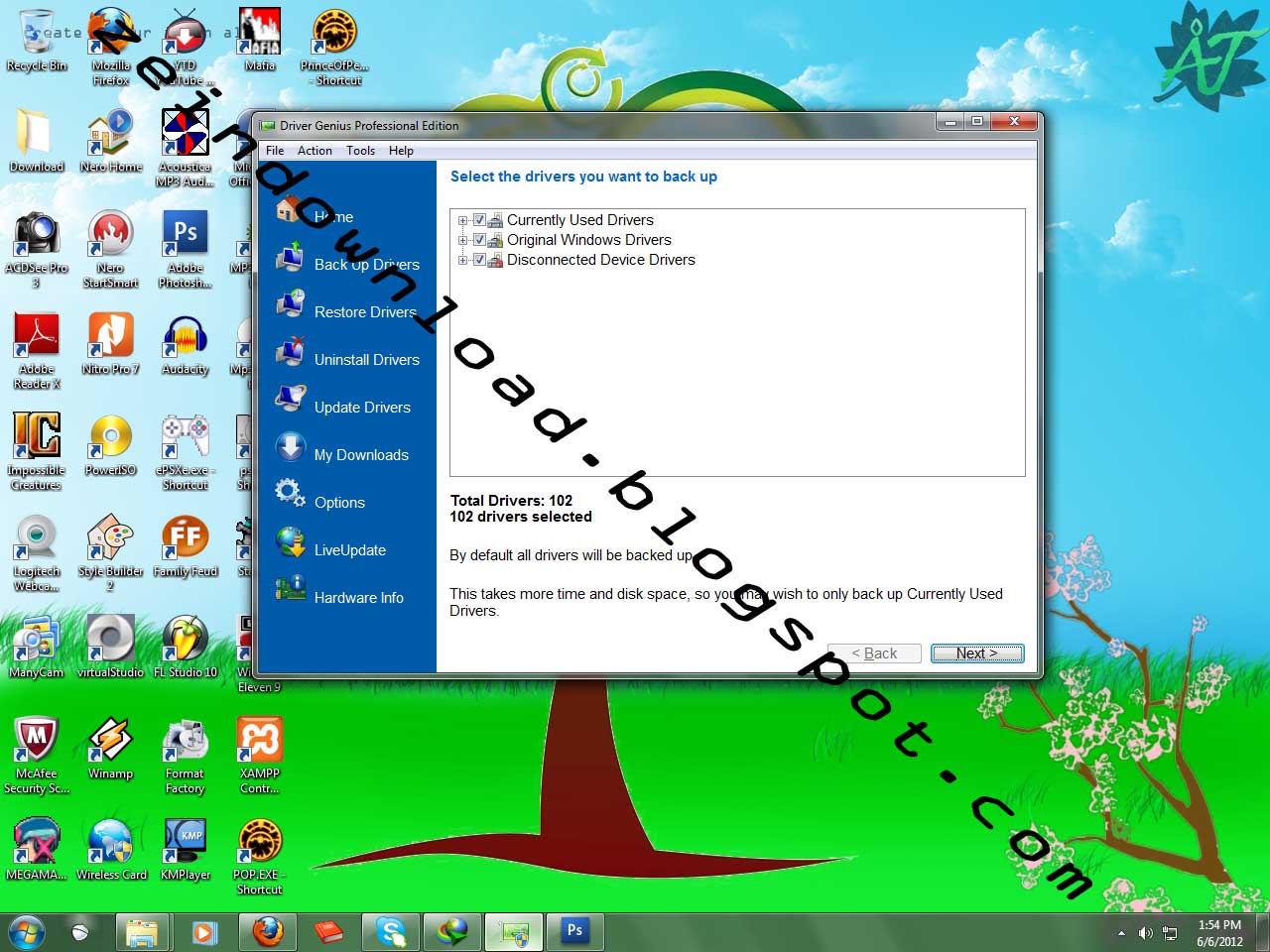
Task: Open the File menu
Action: 275,151
